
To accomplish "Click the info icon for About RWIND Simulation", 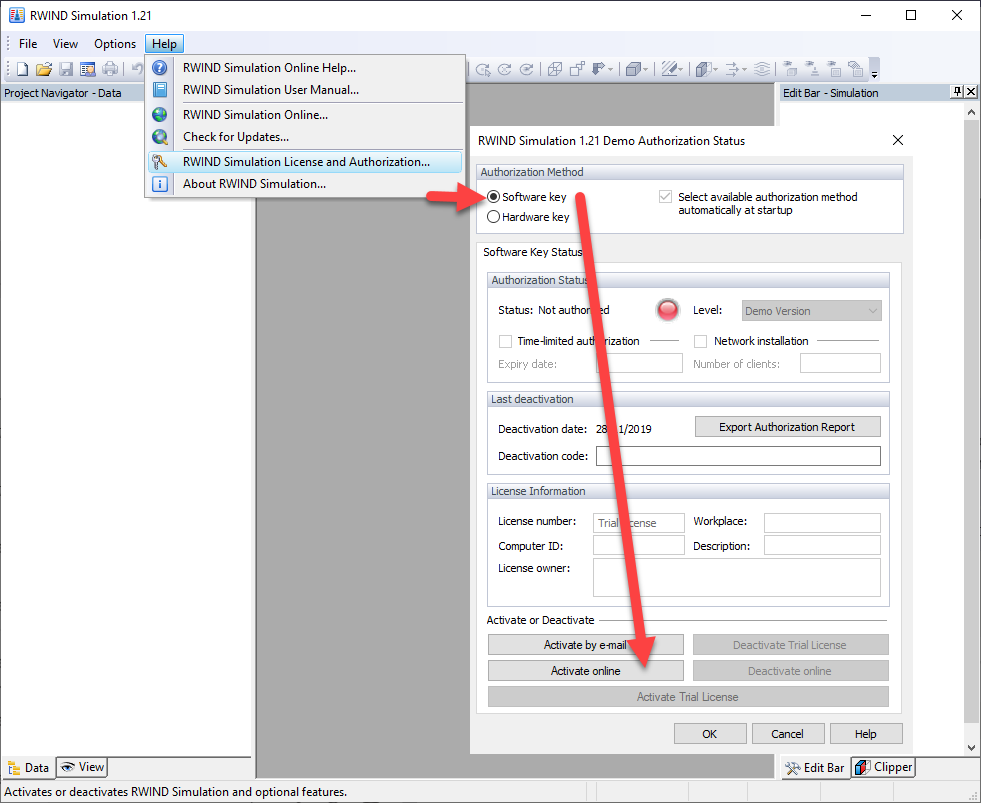I will (160, 184).
